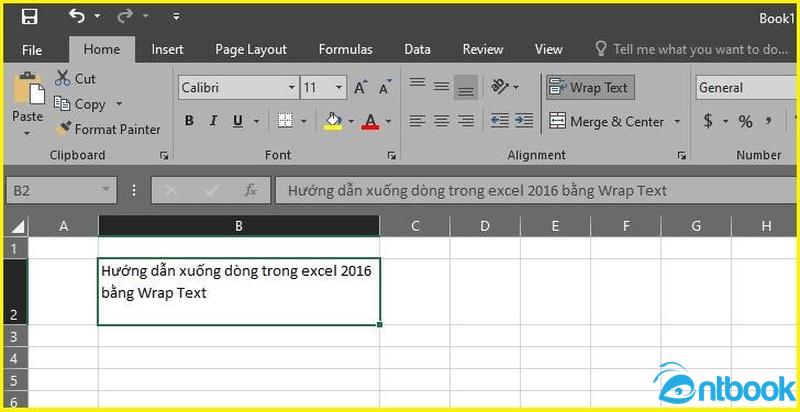
Task: Click the Paste clipboard icon
Action: (29, 88)
